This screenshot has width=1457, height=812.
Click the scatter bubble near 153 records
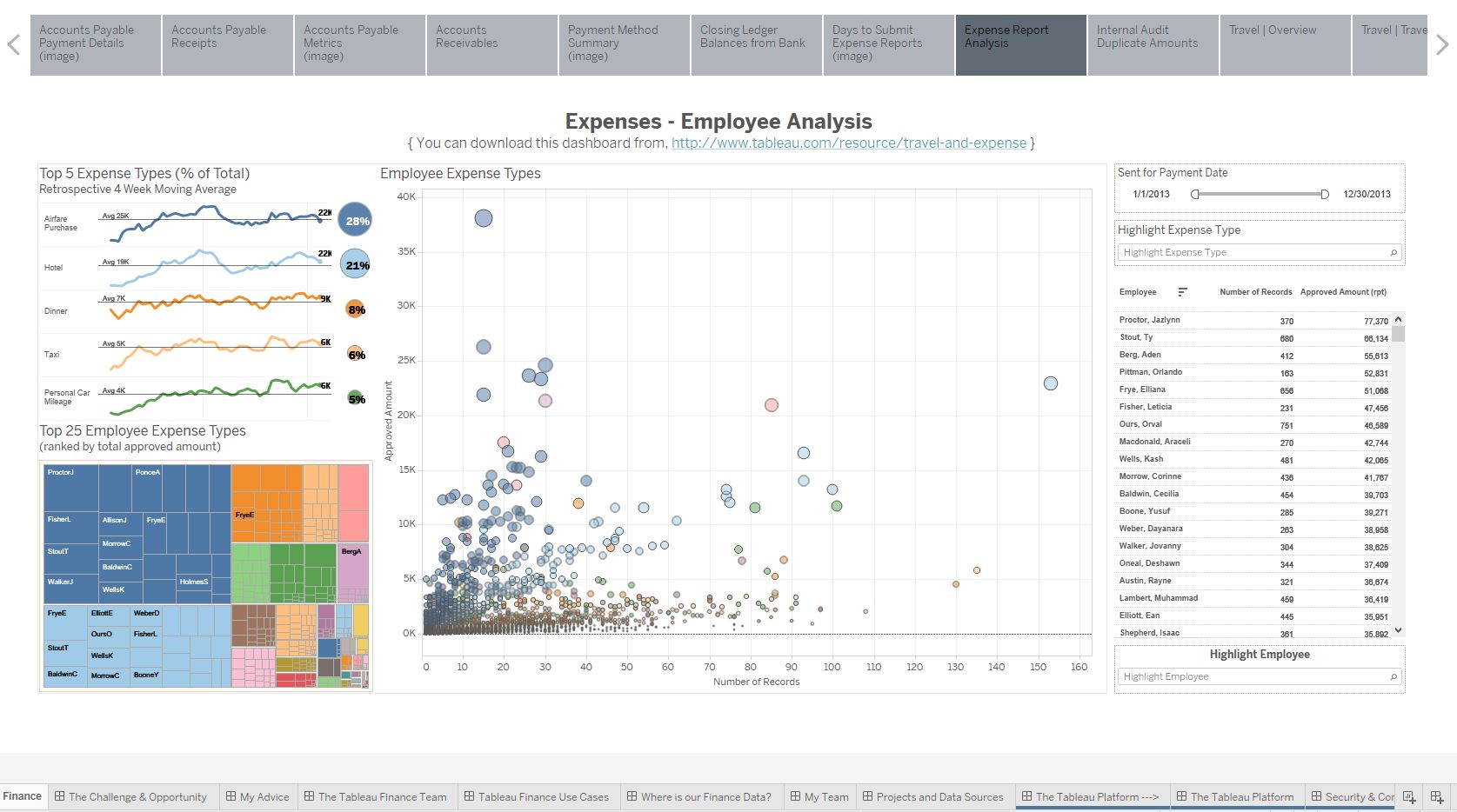1051,383
